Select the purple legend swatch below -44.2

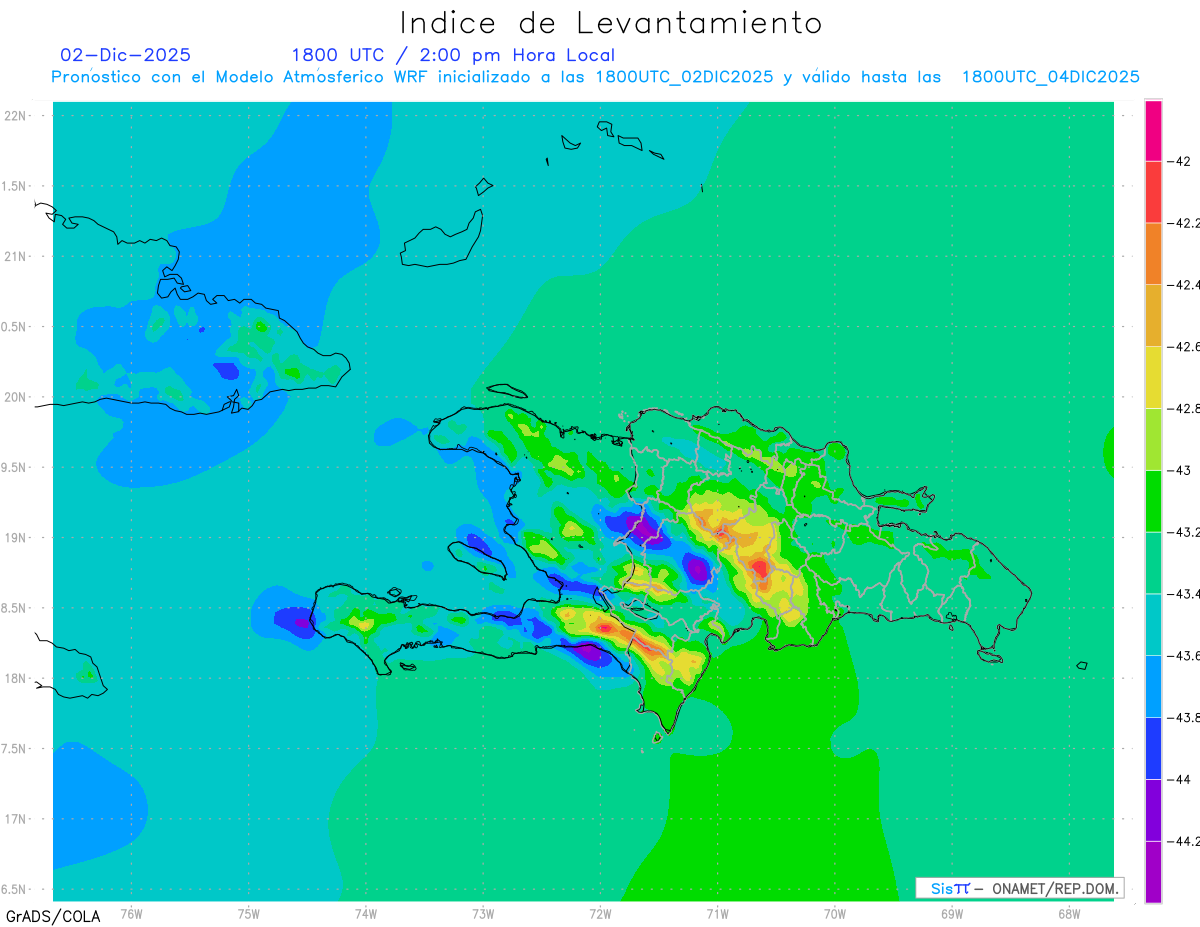pyautogui.click(x=1153, y=872)
